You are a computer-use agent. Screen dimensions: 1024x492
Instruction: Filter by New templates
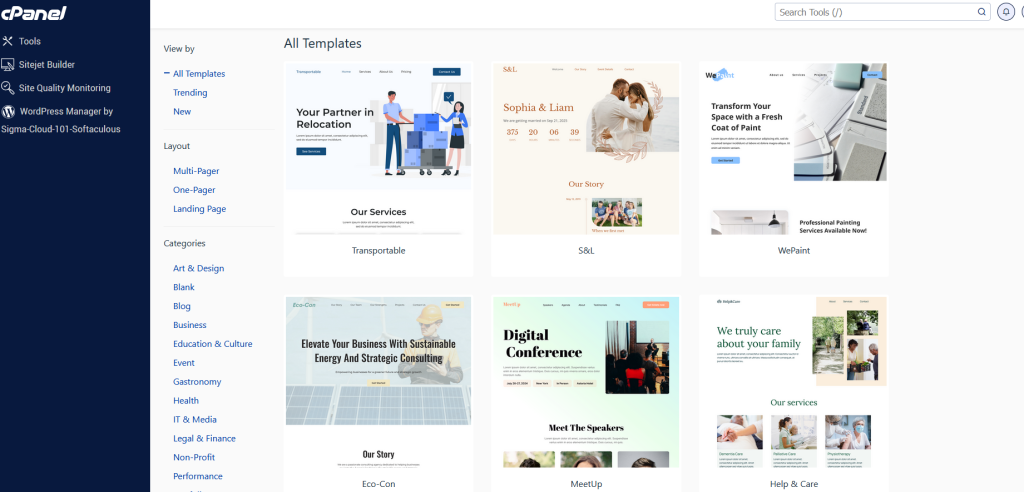(x=182, y=112)
